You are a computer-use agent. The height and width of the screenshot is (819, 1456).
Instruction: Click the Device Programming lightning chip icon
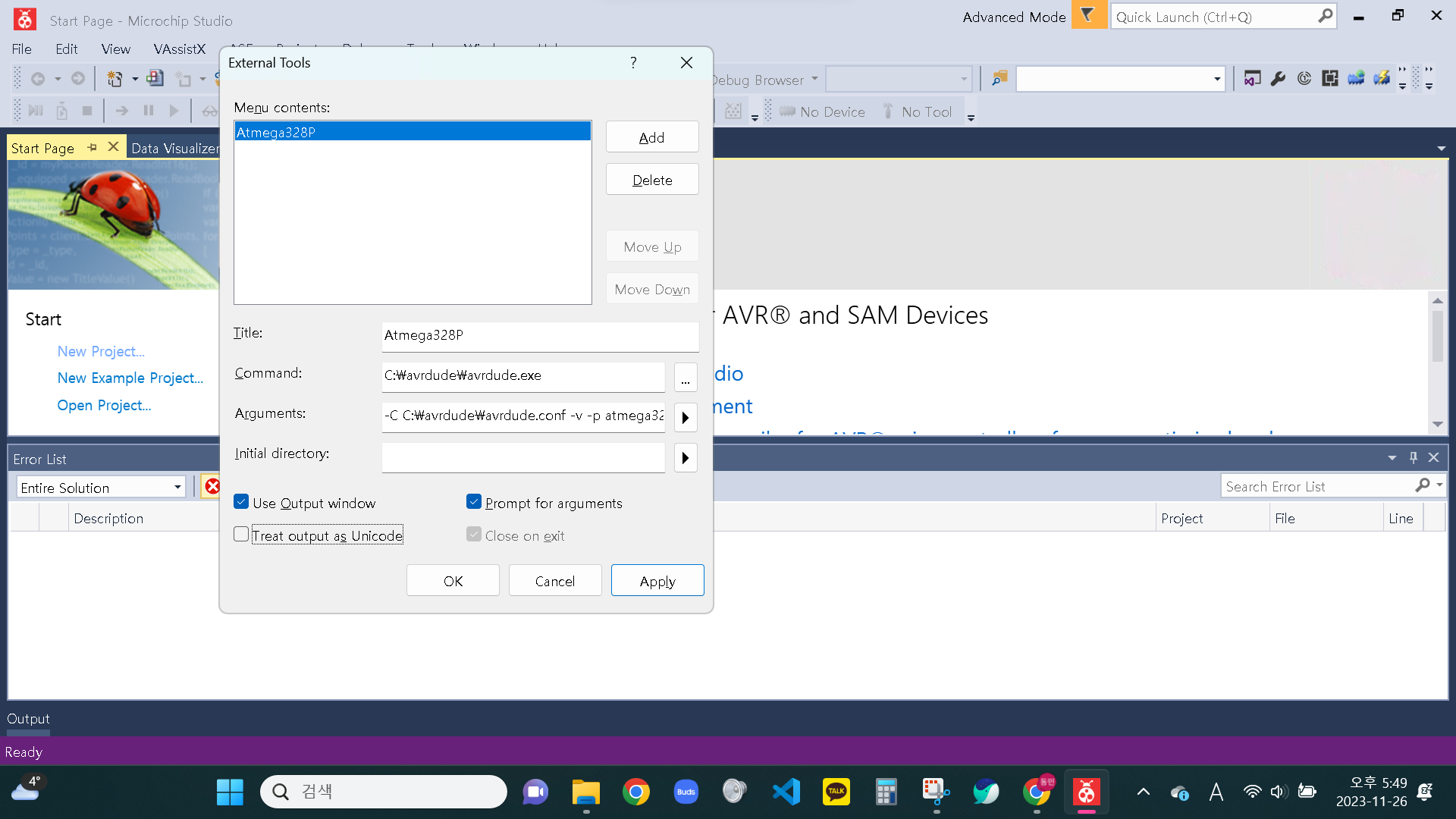(1382, 79)
